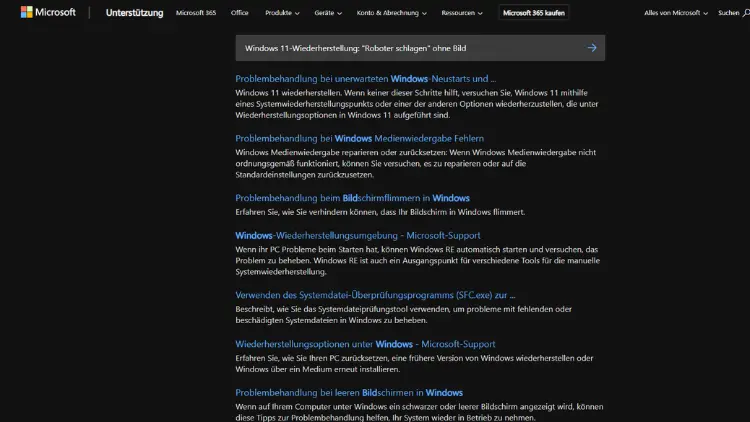Open Systemdatei-Überprüfungsprogramms (SFC.exe) result
The width and height of the screenshot is (750, 422).
tap(375, 295)
